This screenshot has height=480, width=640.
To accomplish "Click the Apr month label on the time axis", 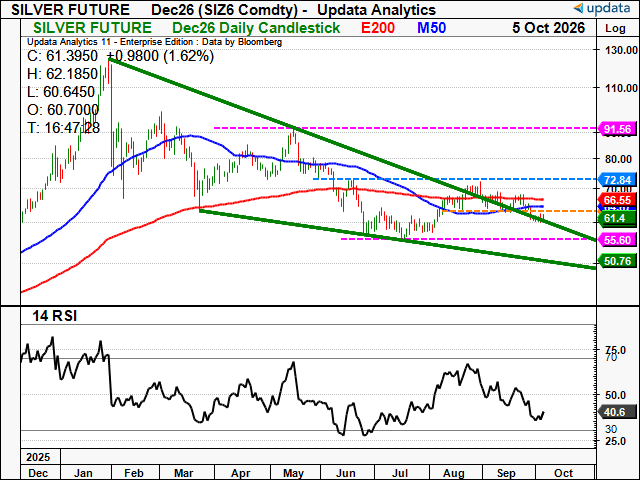I will [240, 473].
